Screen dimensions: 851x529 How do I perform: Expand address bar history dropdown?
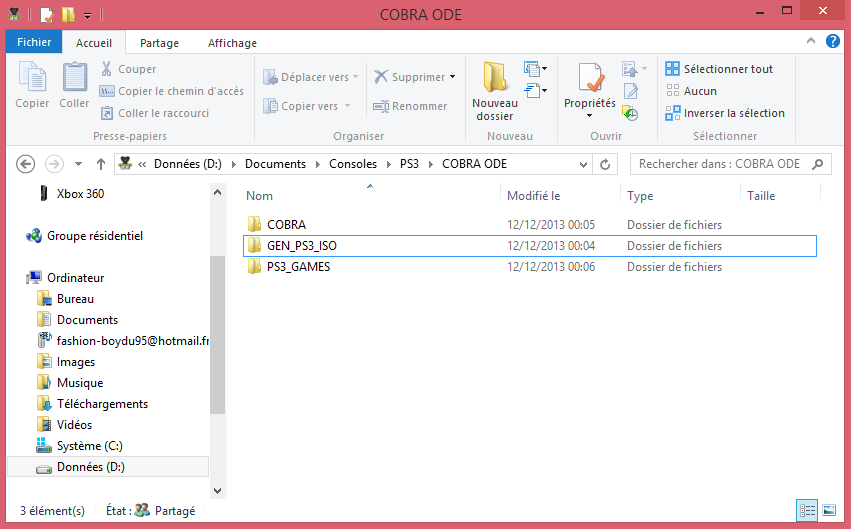(x=583, y=164)
